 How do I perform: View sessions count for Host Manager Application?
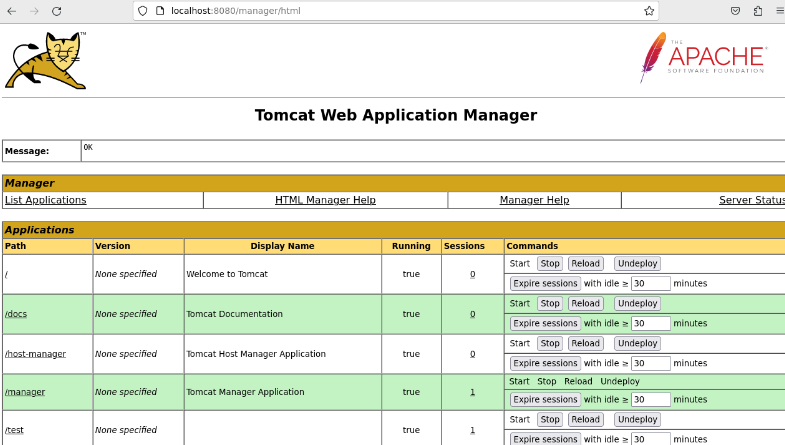tap(473, 354)
